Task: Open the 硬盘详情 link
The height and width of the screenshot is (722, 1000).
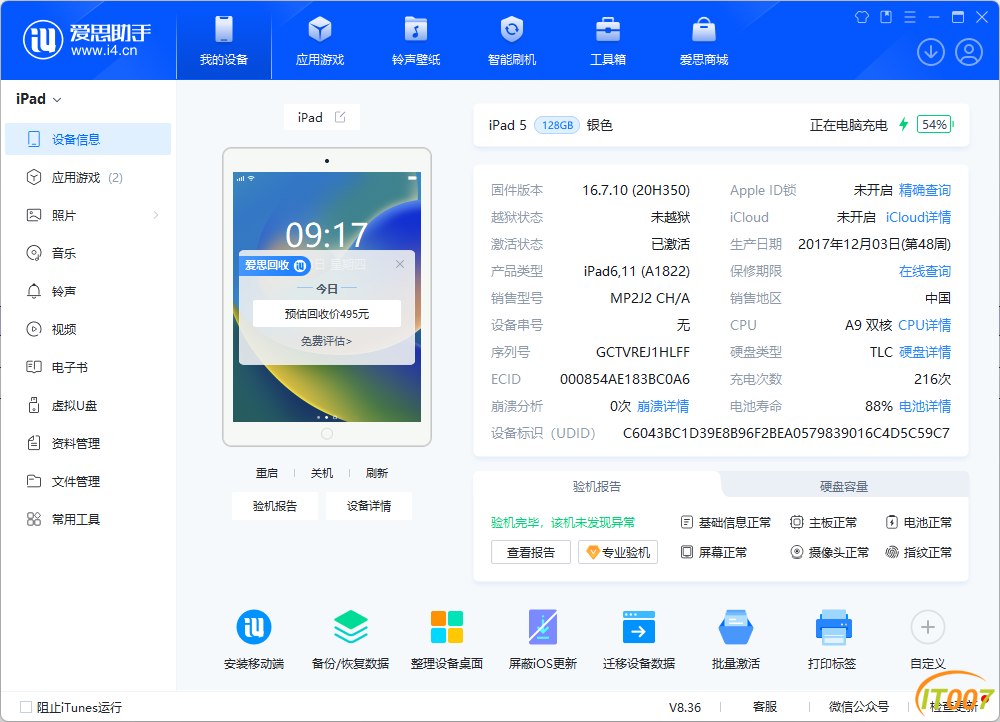Action: pos(924,352)
